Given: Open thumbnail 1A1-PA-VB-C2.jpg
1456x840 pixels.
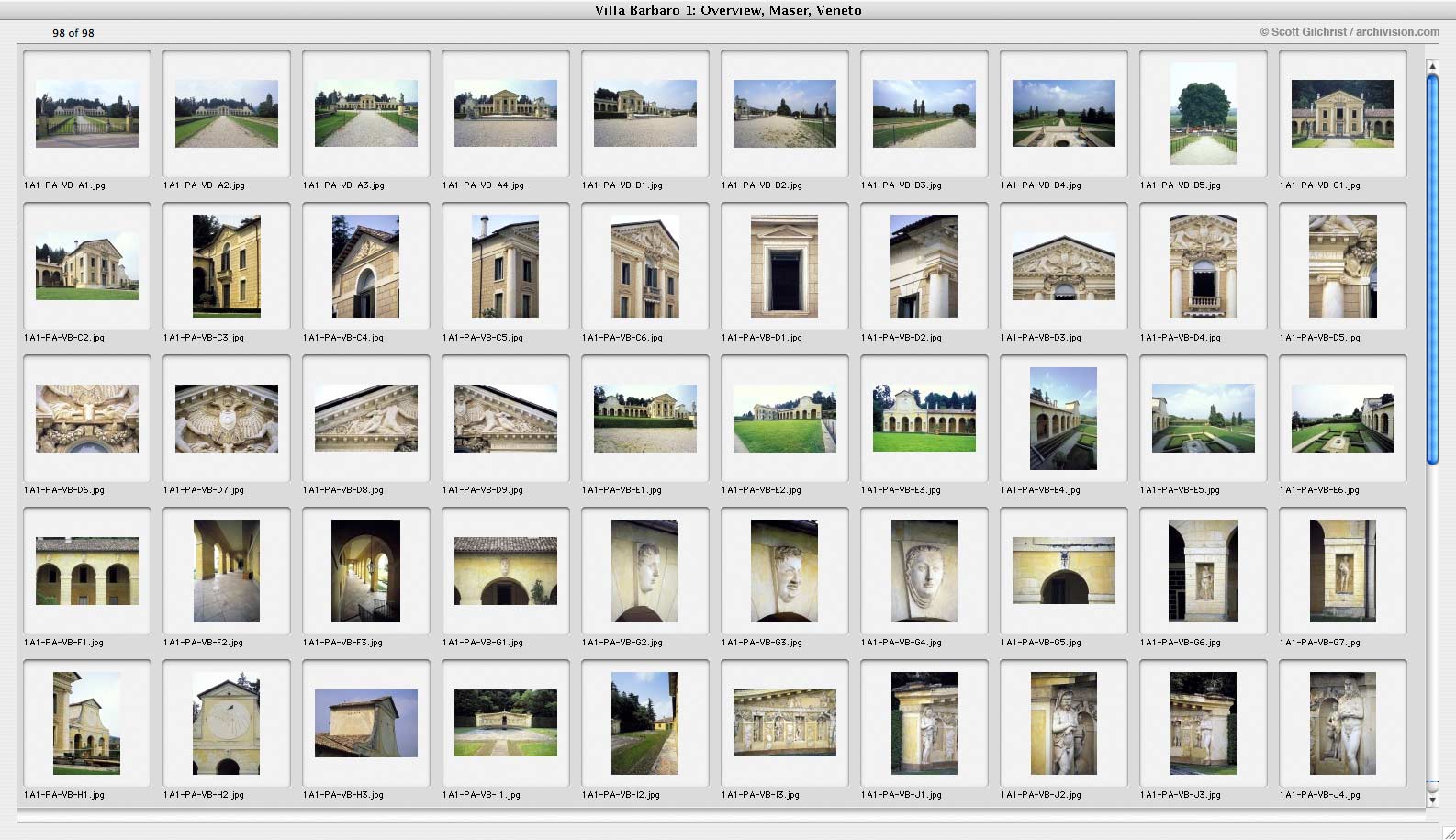Looking at the screenshot, I should pos(87,266).
